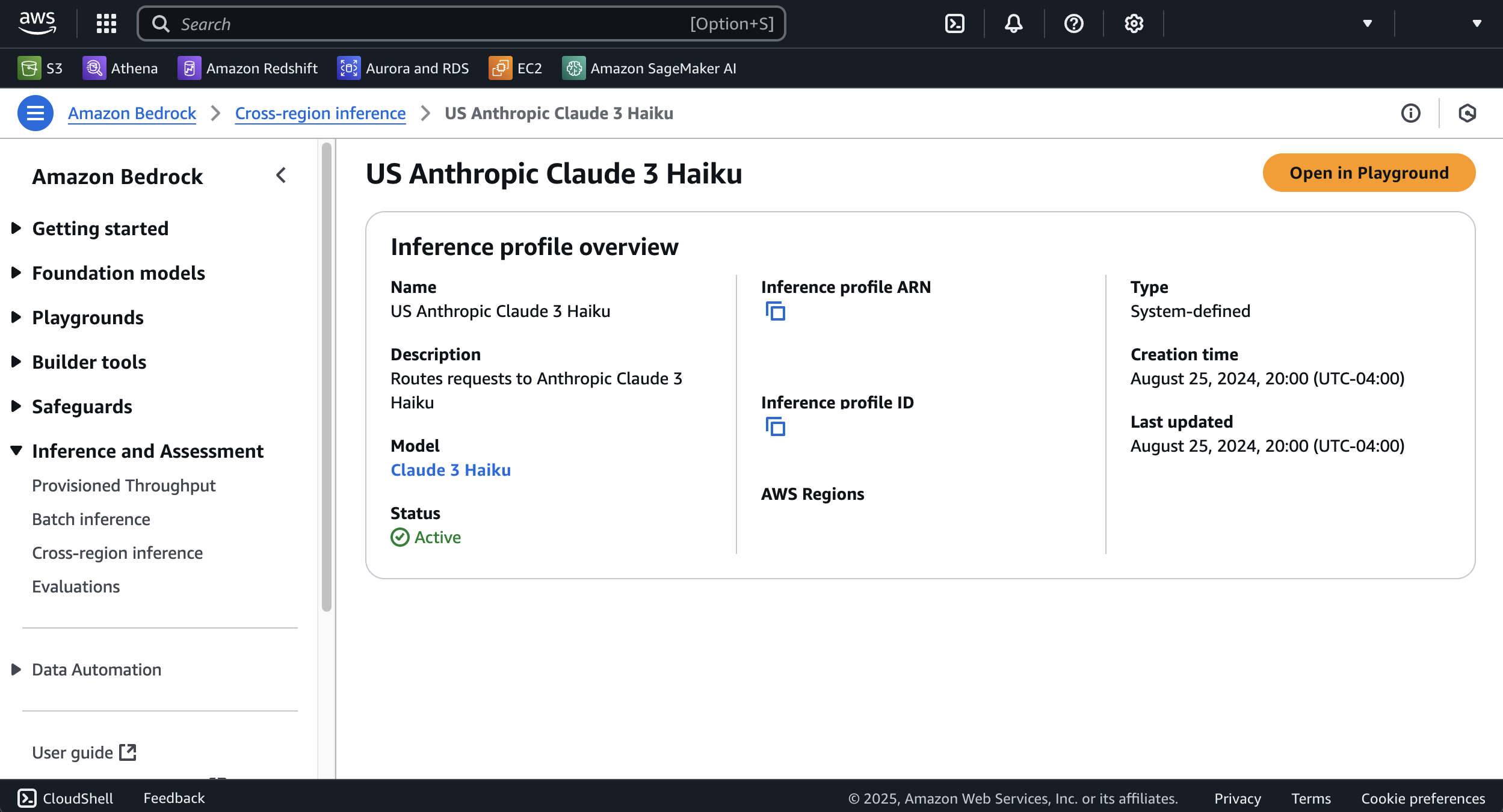Open Evaluations page

[x=76, y=586]
